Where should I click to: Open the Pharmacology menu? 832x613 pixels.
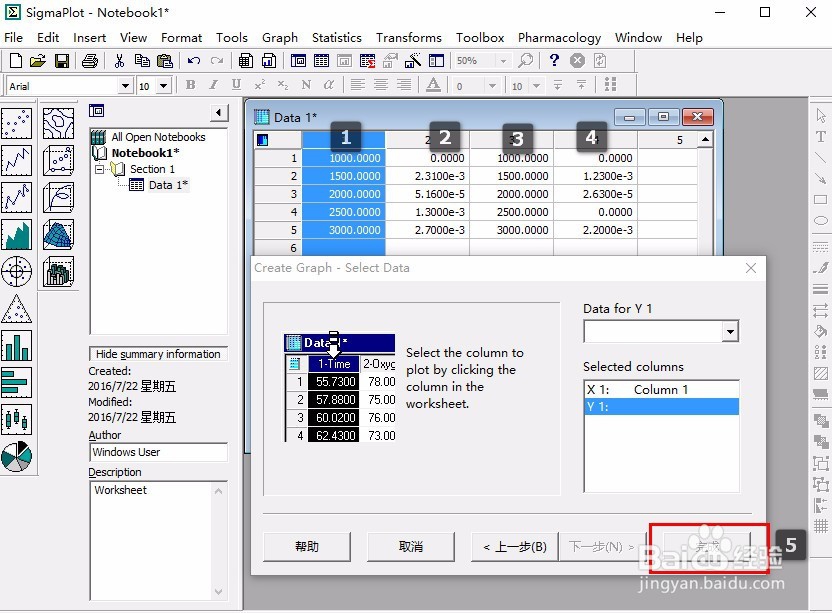click(x=559, y=38)
